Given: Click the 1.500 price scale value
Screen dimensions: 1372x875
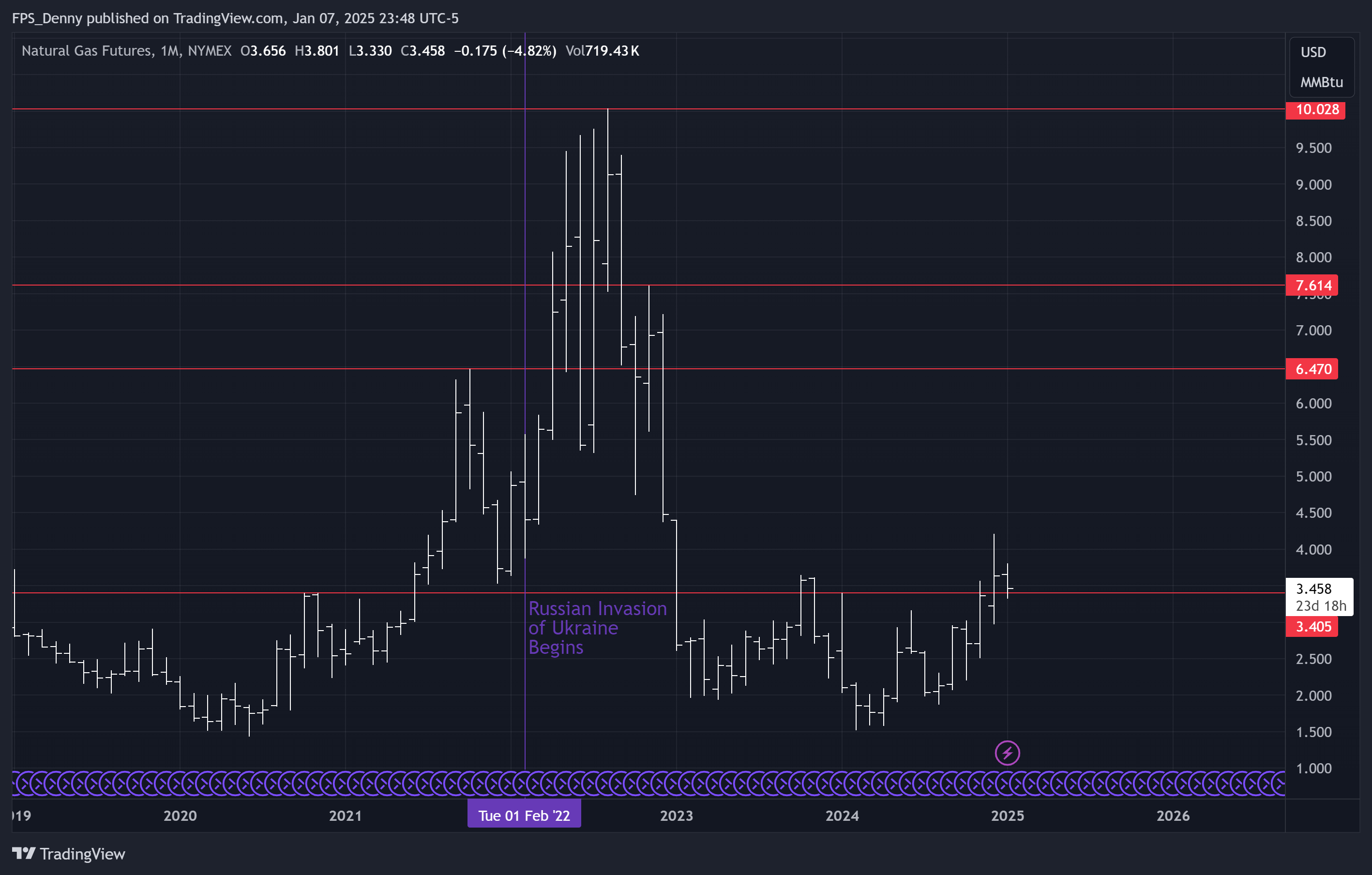Looking at the screenshot, I should point(1313,732).
